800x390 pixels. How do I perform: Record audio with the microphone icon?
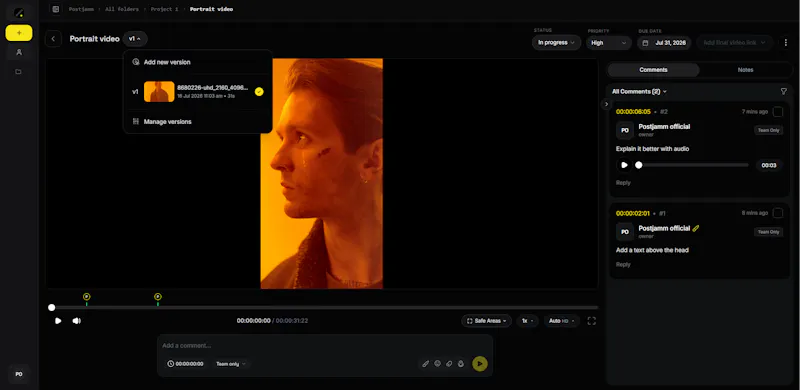pos(461,364)
